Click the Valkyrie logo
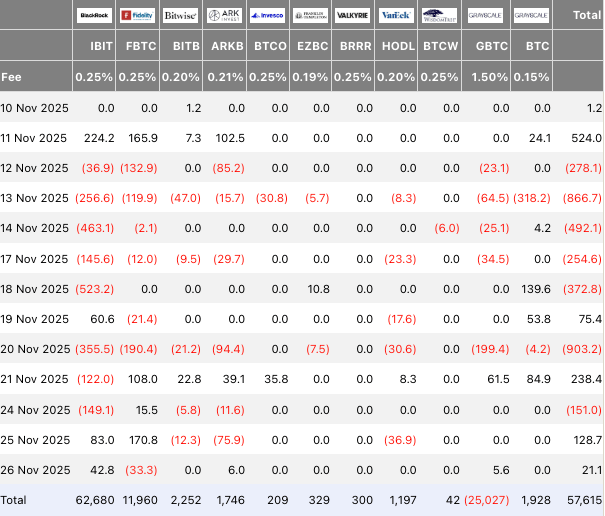 pyautogui.click(x=353, y=15)
